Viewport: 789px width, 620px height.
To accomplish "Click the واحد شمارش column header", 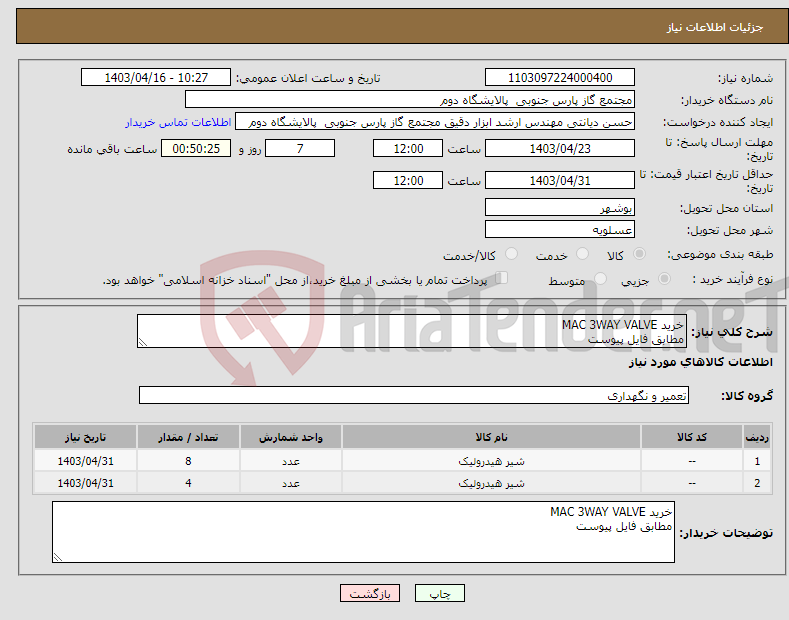I will tap(291, 437).
